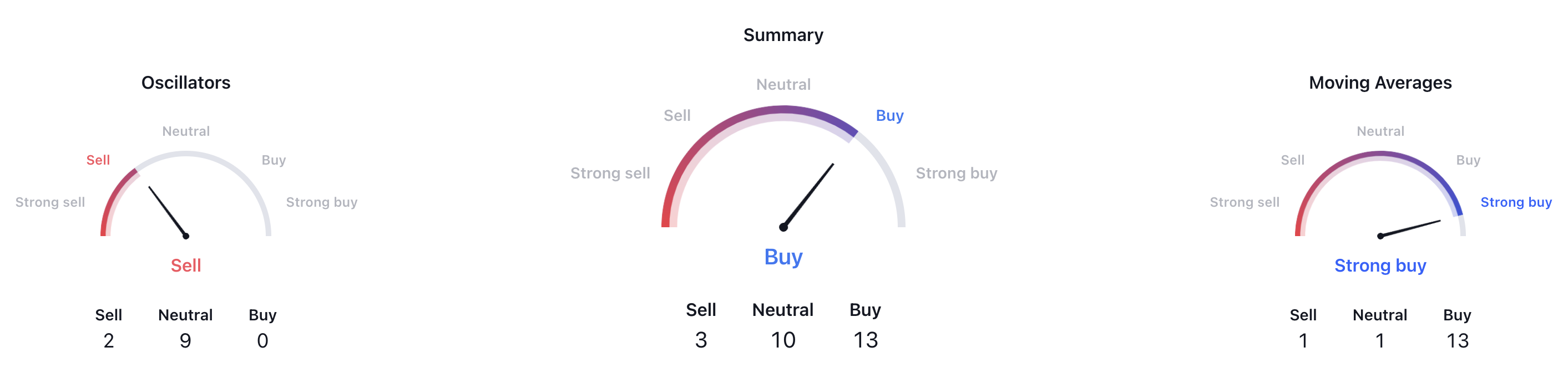Image resolution: width=1568 pixels, height=378 pixels.
Task: Click the Summary Buy count of 13
Action: tap(865, 340)
